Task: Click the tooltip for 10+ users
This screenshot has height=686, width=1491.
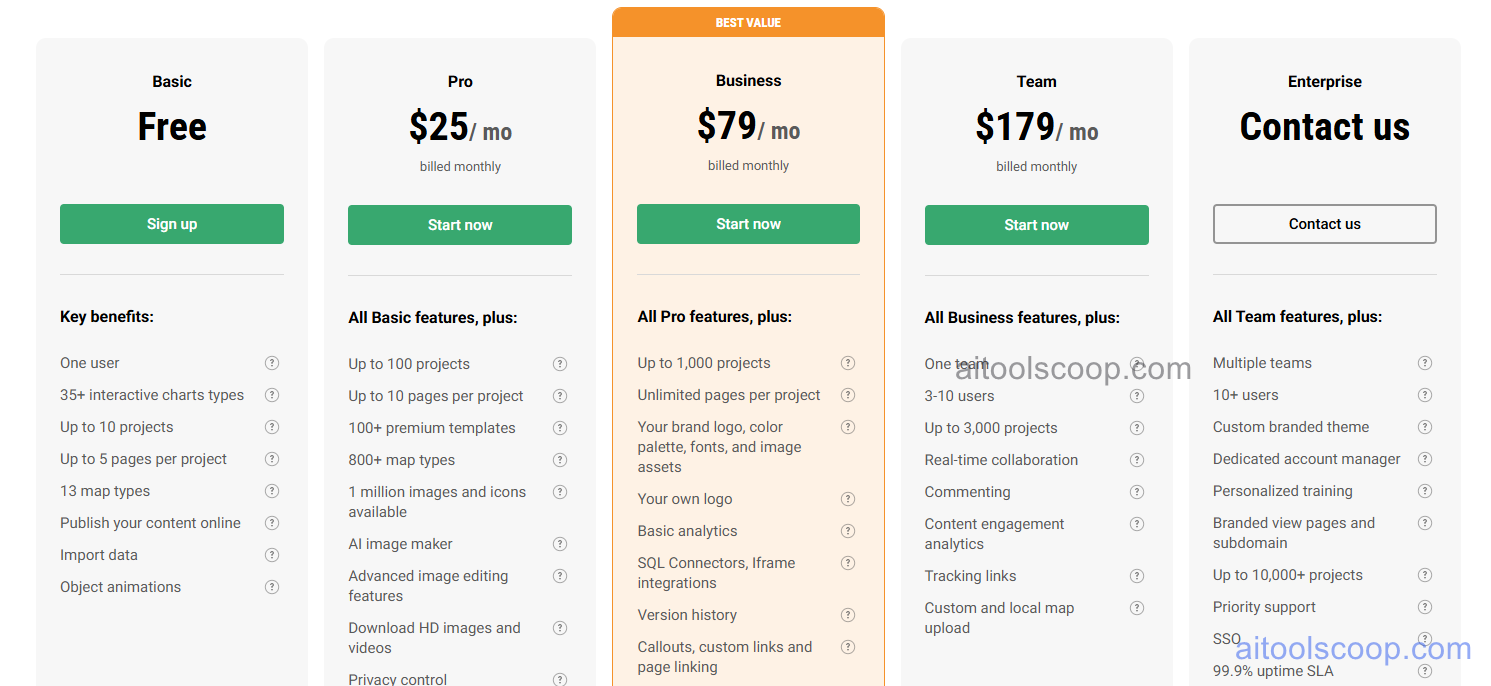Action: [1425, 395]
